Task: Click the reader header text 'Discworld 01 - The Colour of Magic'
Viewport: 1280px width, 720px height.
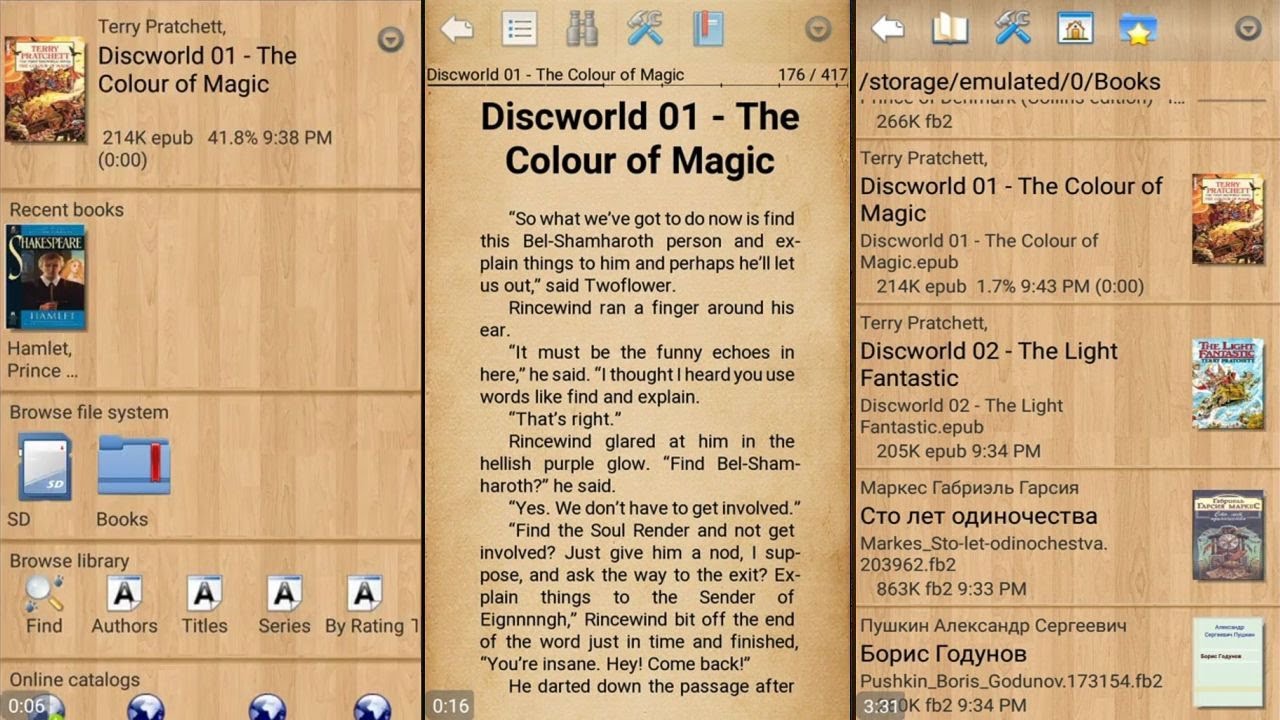Action: pos(556,75)
